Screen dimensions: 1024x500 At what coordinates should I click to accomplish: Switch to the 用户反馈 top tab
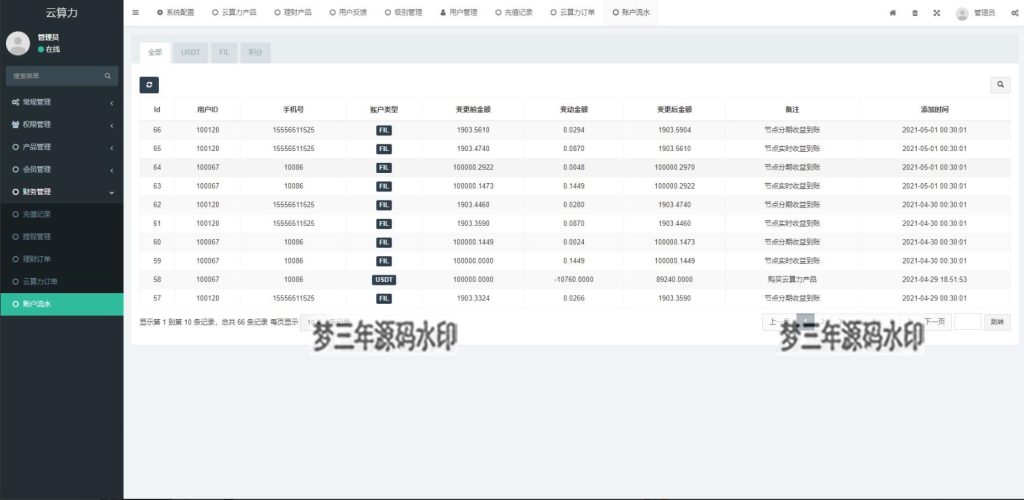point(348,12)
